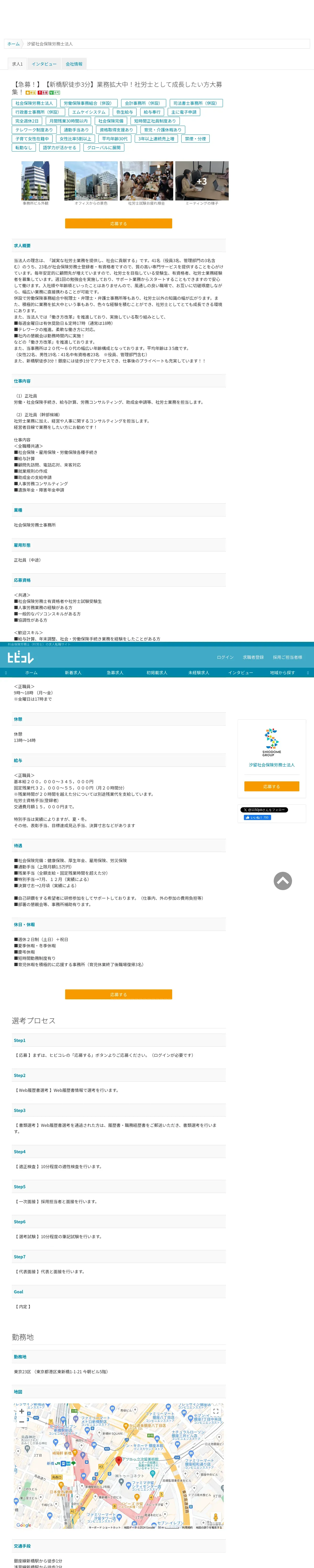Click the 社会保険労務士法人 tag
Viewport: 314px width, 1568px height.
[x=34, y=103]
